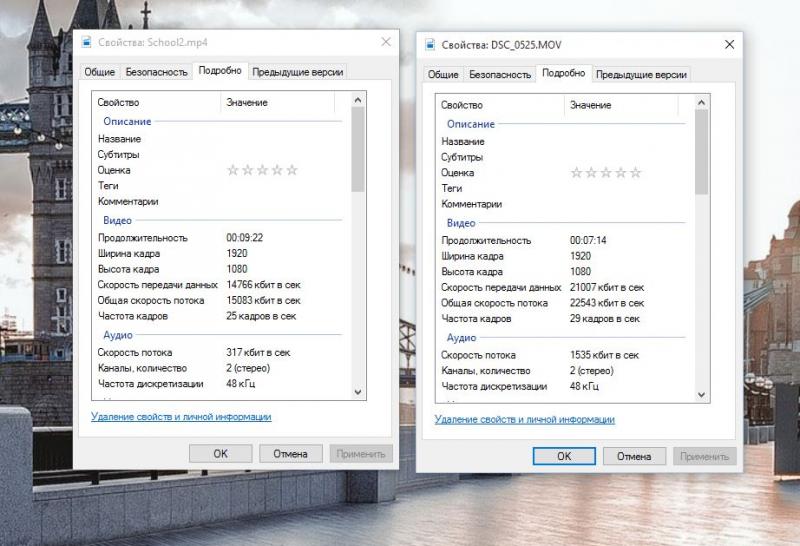This screenshot has height=546, width=800.
Task: Click Свойство column header in DSC_0525.MOV window
Action: 499,105
